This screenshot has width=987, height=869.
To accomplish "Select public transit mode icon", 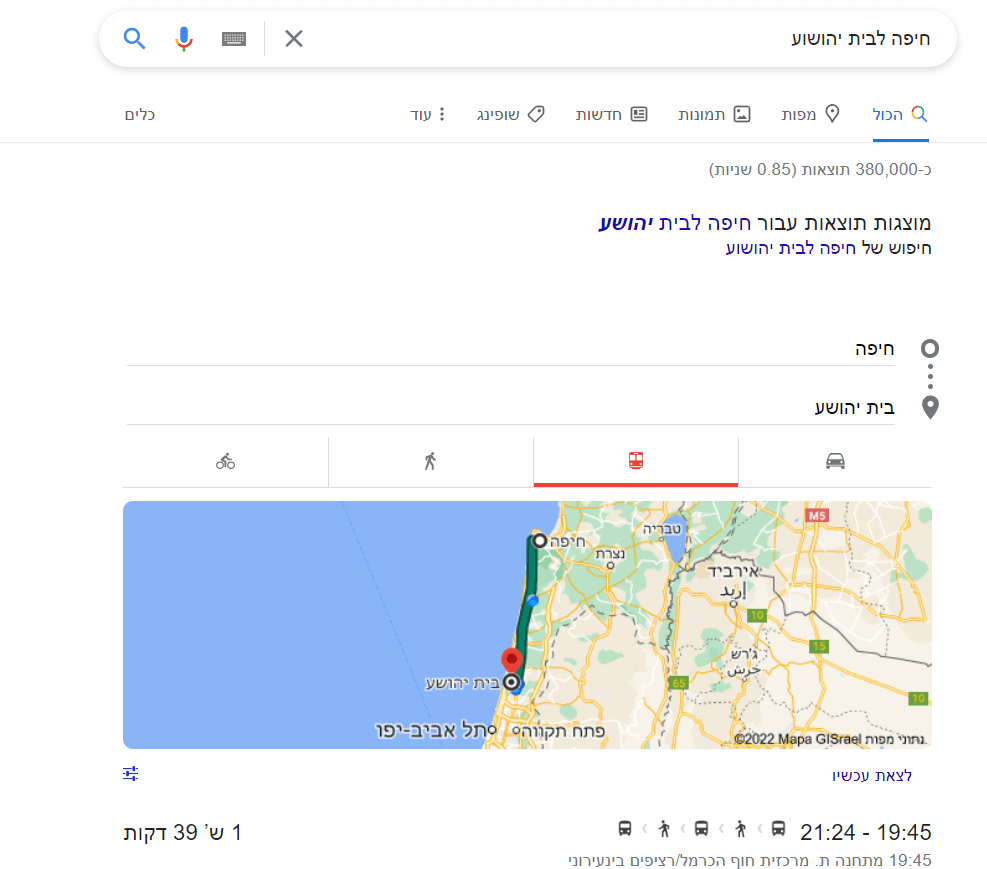I will (x=636, y=461).
